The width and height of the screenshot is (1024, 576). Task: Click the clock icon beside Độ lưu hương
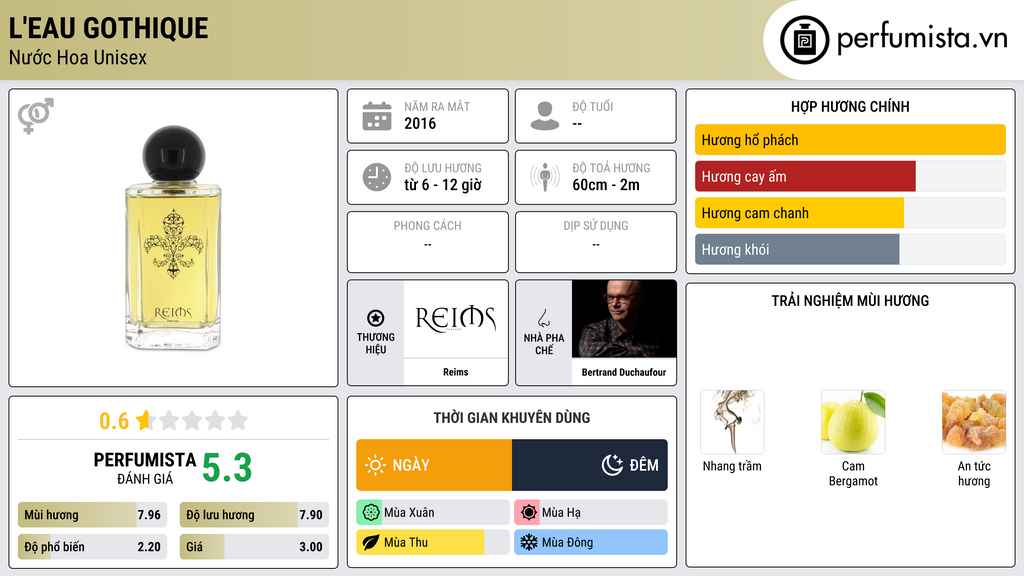[x=377, y=177]
